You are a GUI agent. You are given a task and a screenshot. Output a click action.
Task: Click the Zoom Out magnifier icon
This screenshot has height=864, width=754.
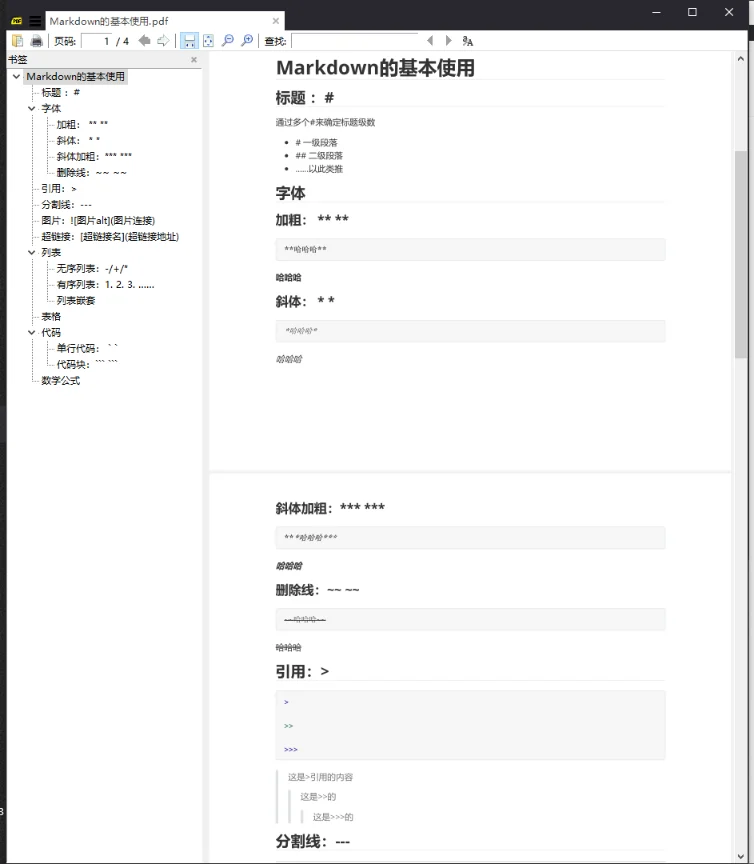tap(228, 41)
